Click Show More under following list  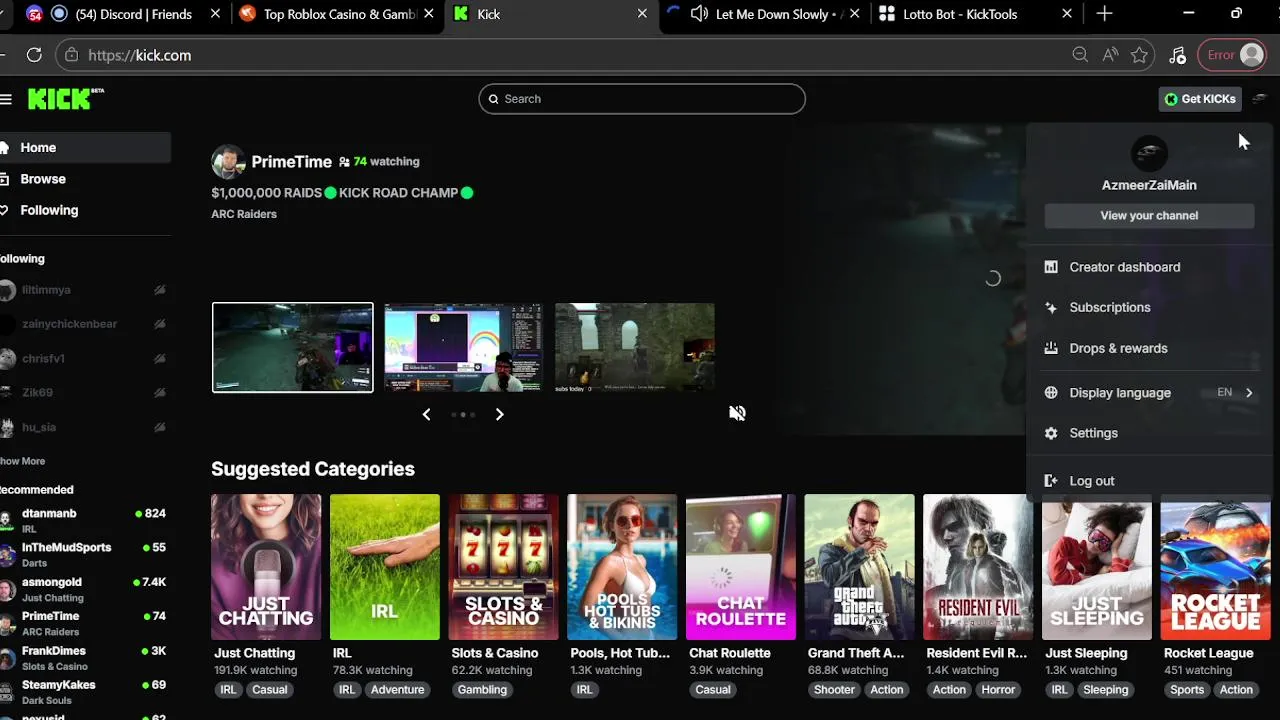pyautogui.click(x=23, y=461)
